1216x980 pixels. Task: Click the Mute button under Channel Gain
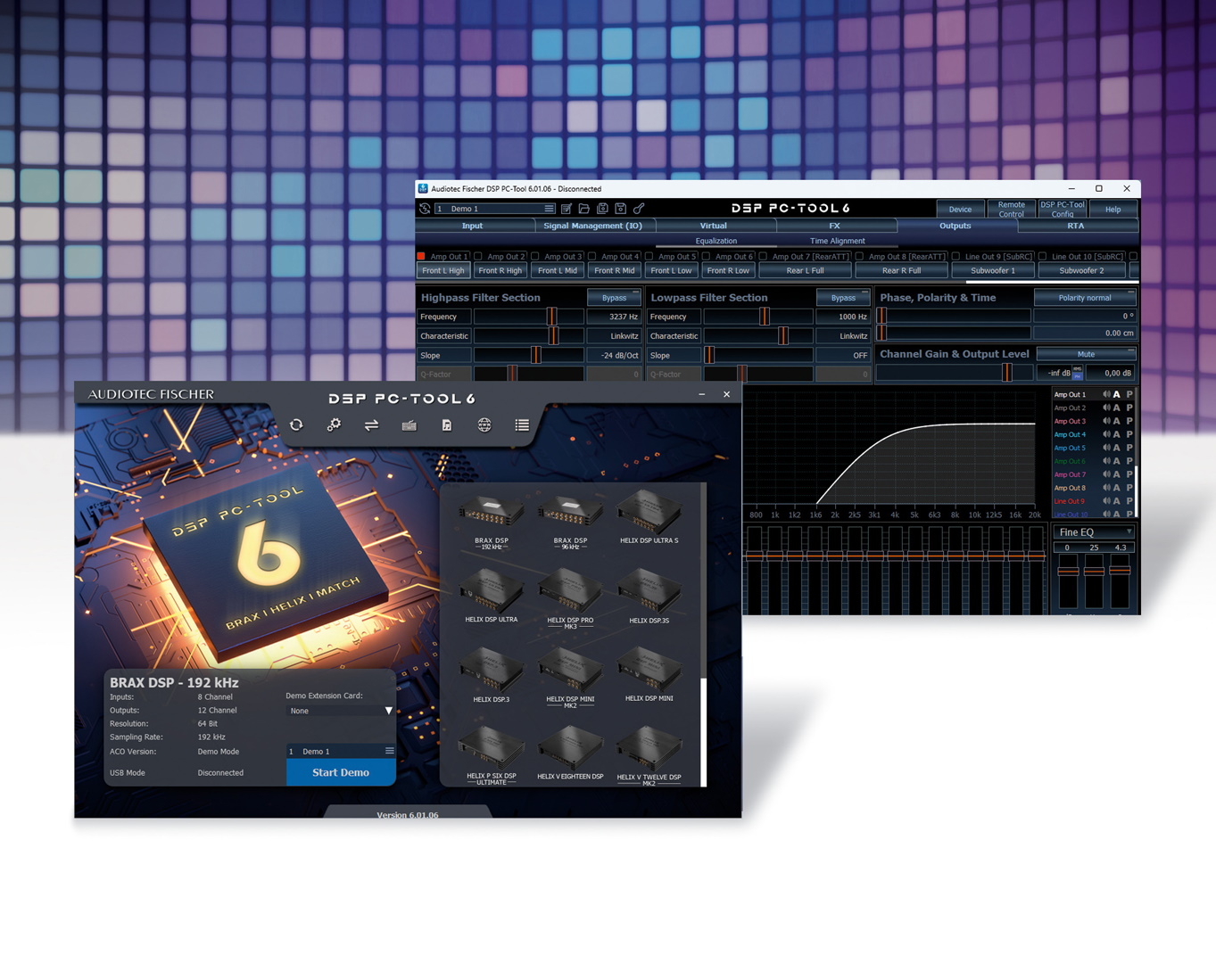pyautogui.click(x=1086, y=354)
